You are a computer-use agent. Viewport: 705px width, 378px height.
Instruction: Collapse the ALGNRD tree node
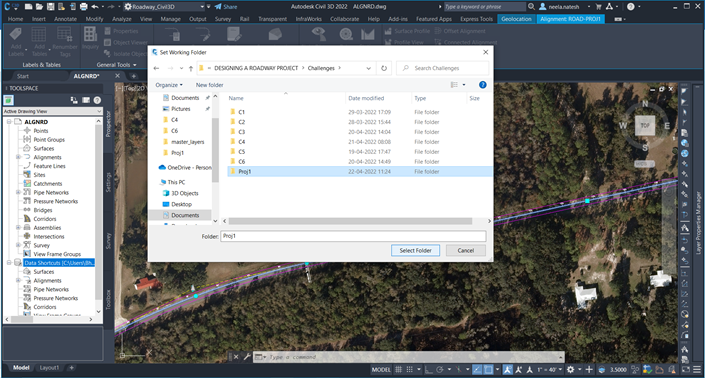click(x=9, y=122)
